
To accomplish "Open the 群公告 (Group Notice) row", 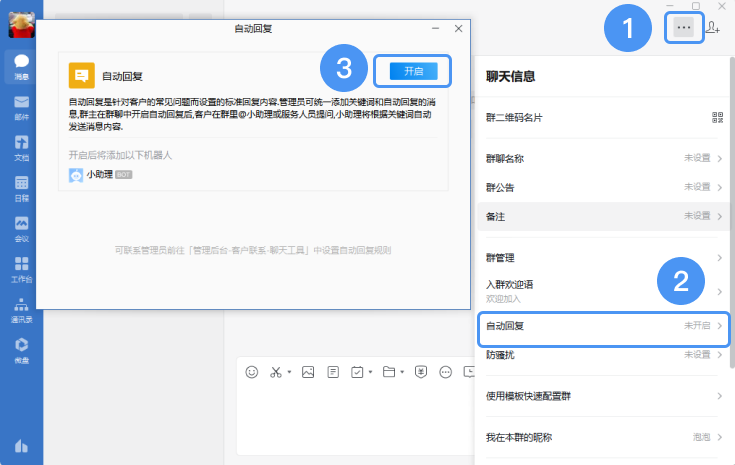I will click(x=603, y=186).
